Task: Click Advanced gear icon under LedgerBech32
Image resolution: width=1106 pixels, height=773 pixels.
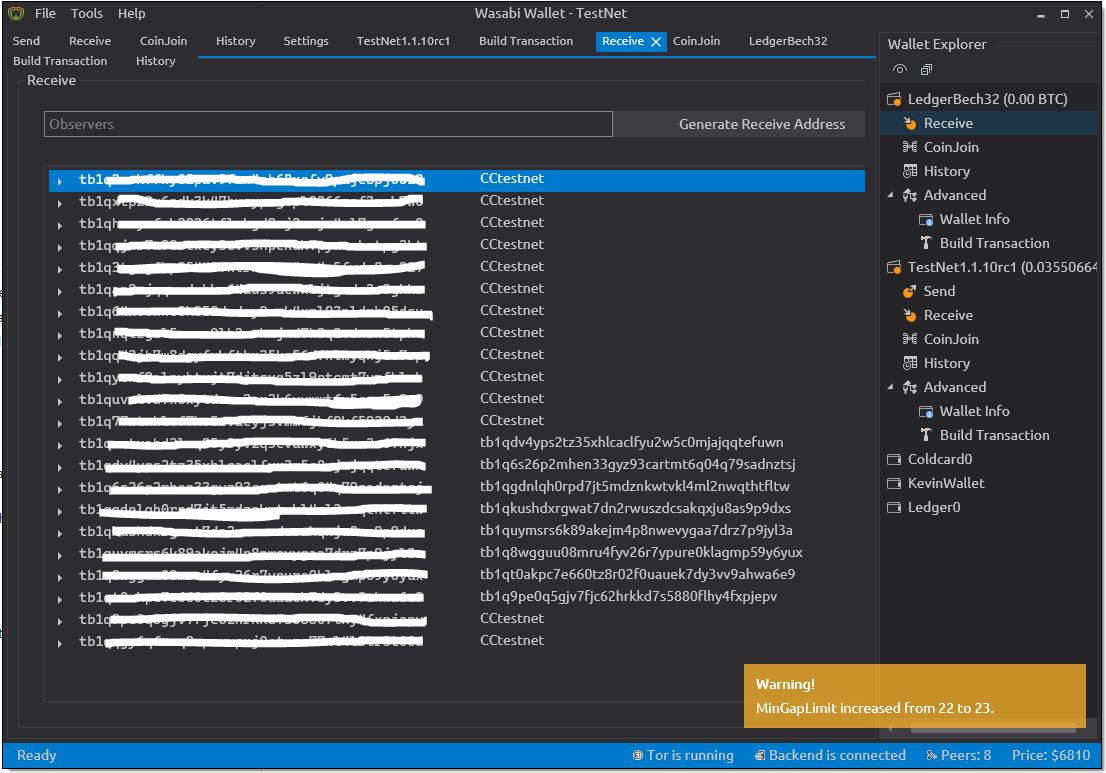Action: tap(910, 195)
